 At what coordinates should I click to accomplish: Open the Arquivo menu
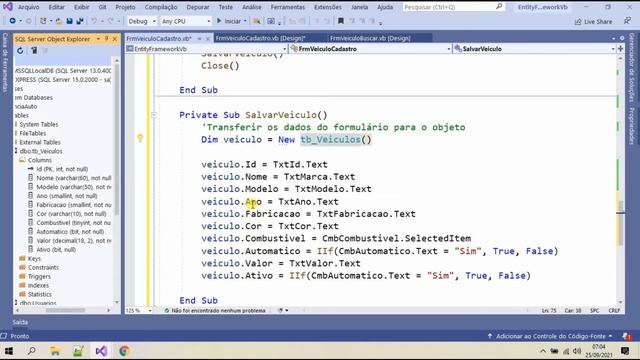[x=29, y=7]
